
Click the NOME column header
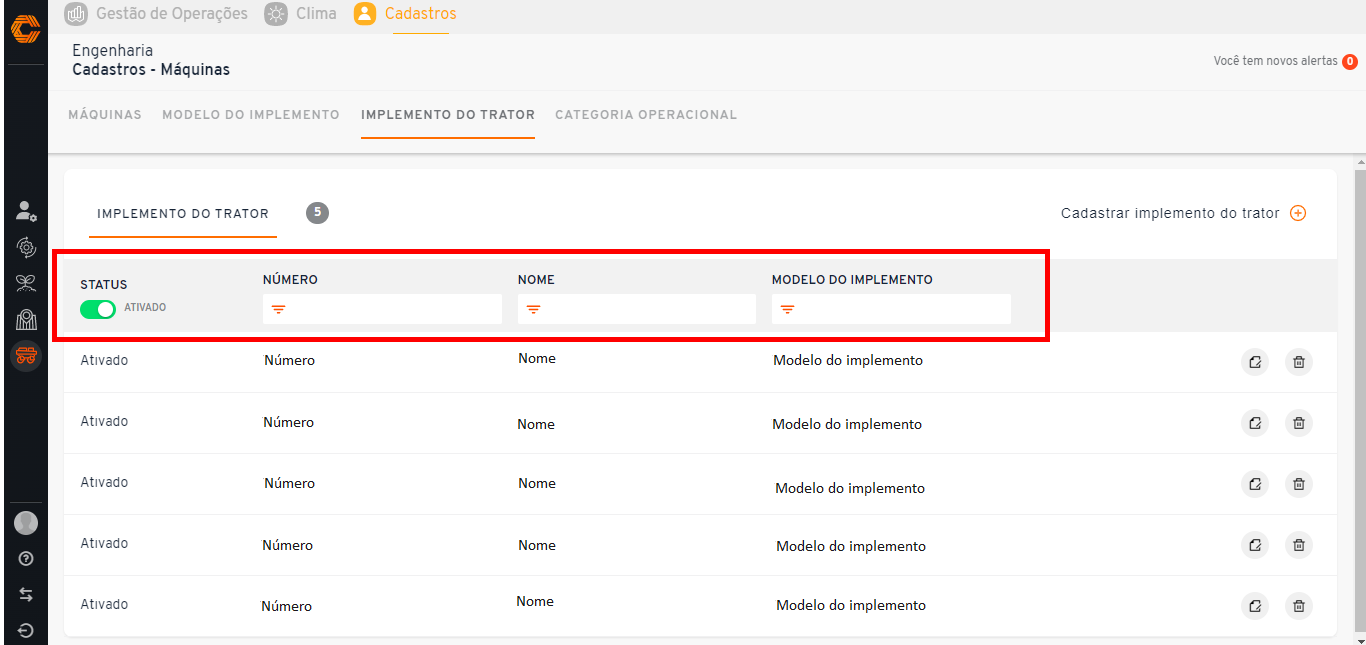(x=536, y=280)
